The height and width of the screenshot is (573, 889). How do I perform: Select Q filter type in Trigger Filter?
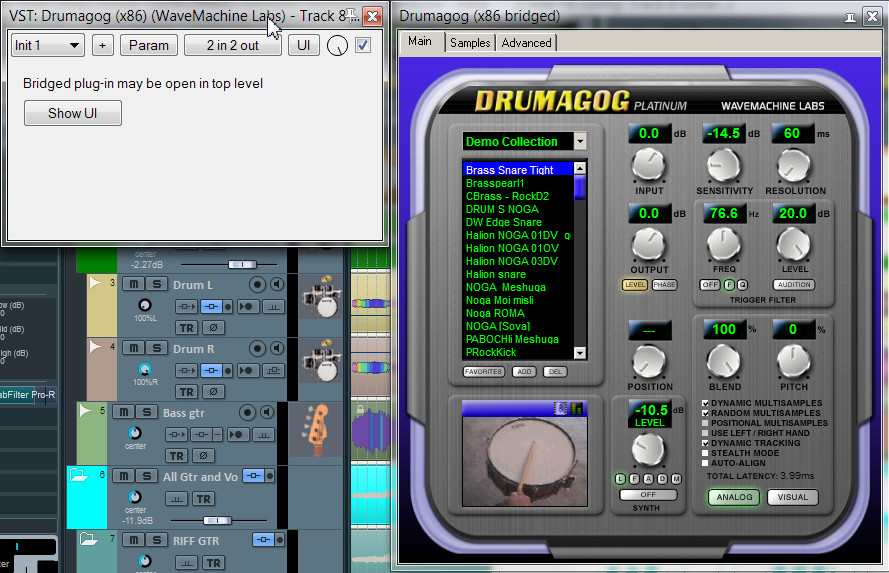(742, 285)
